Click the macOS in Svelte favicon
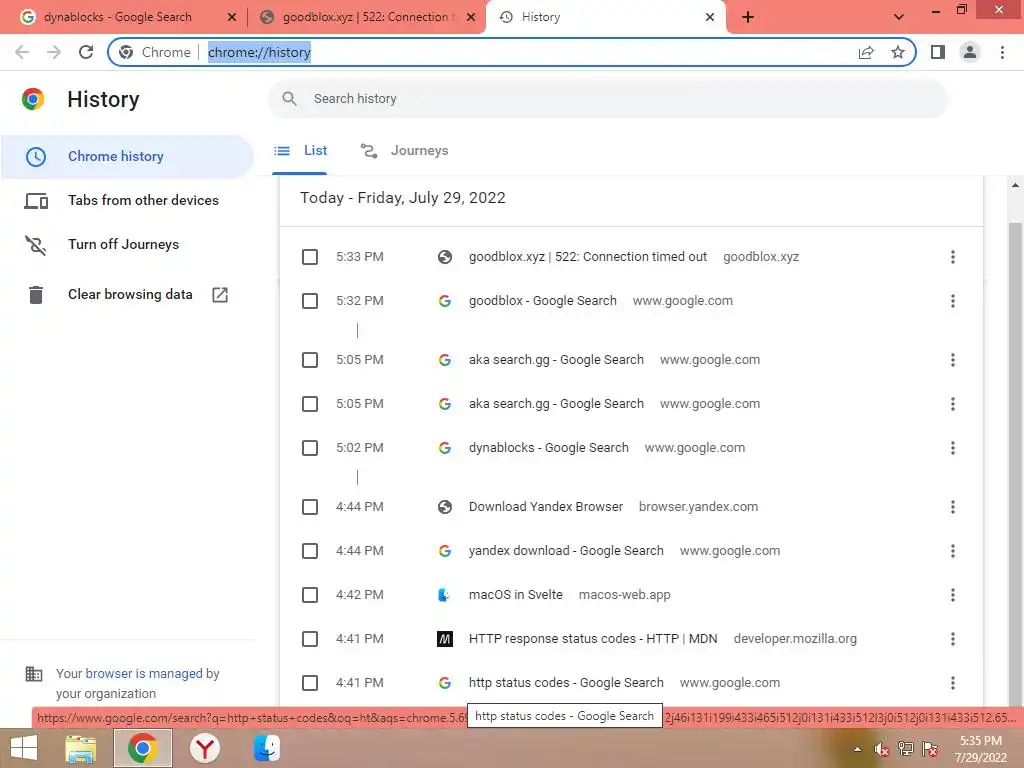This screenshot has height=768, width=1024. (445, 595)
